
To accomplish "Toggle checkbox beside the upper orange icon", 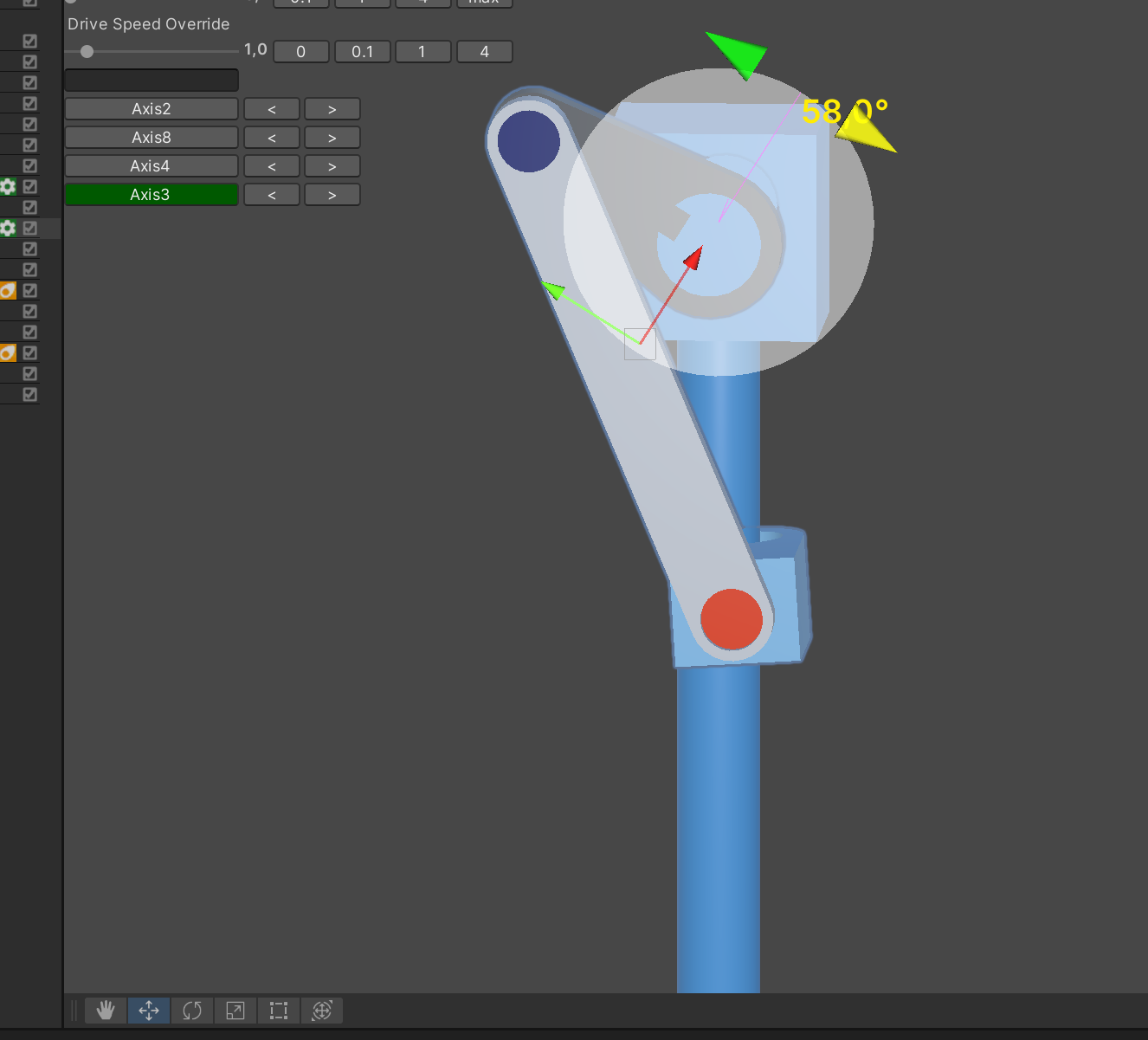I will pyautogui.click(x=30, y=290).
